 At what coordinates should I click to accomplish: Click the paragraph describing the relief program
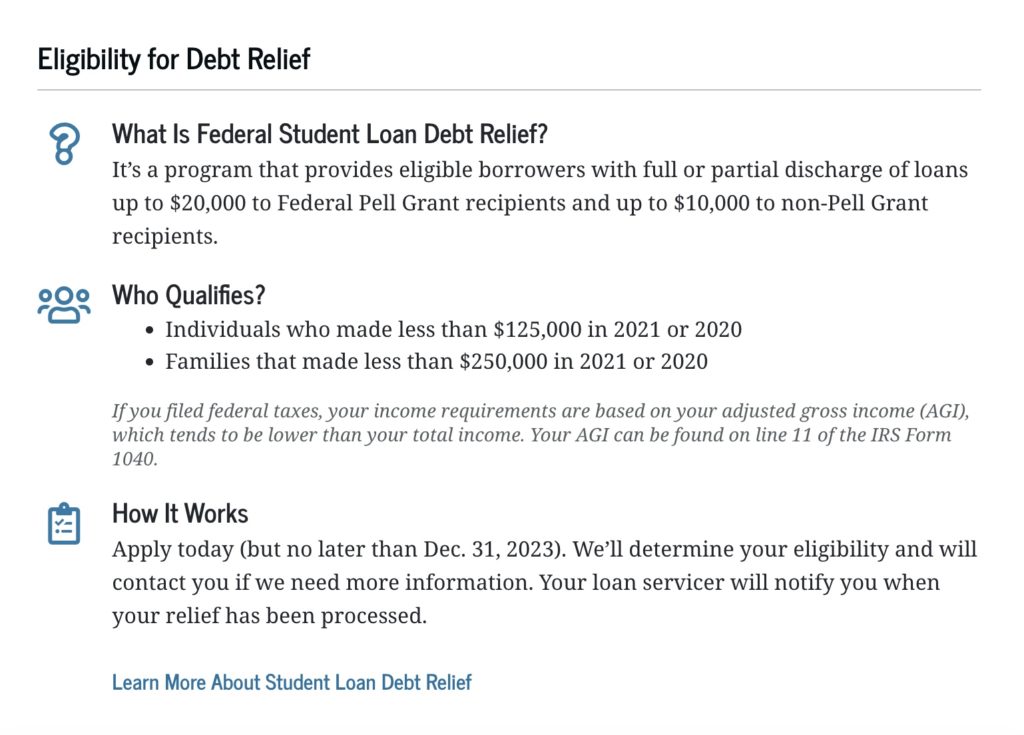point(540,203)
